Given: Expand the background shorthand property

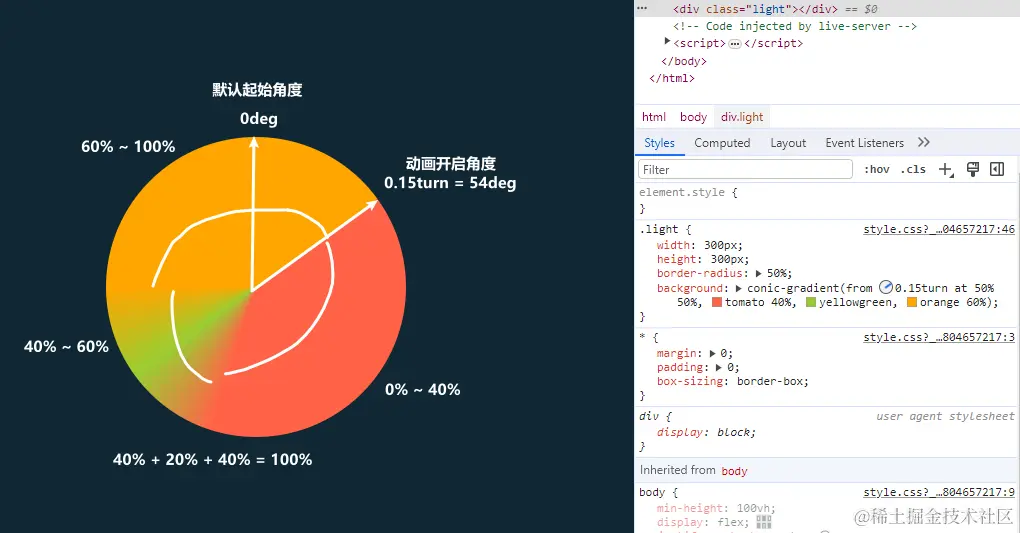Looking at the screenshot, I should [738, 288].
